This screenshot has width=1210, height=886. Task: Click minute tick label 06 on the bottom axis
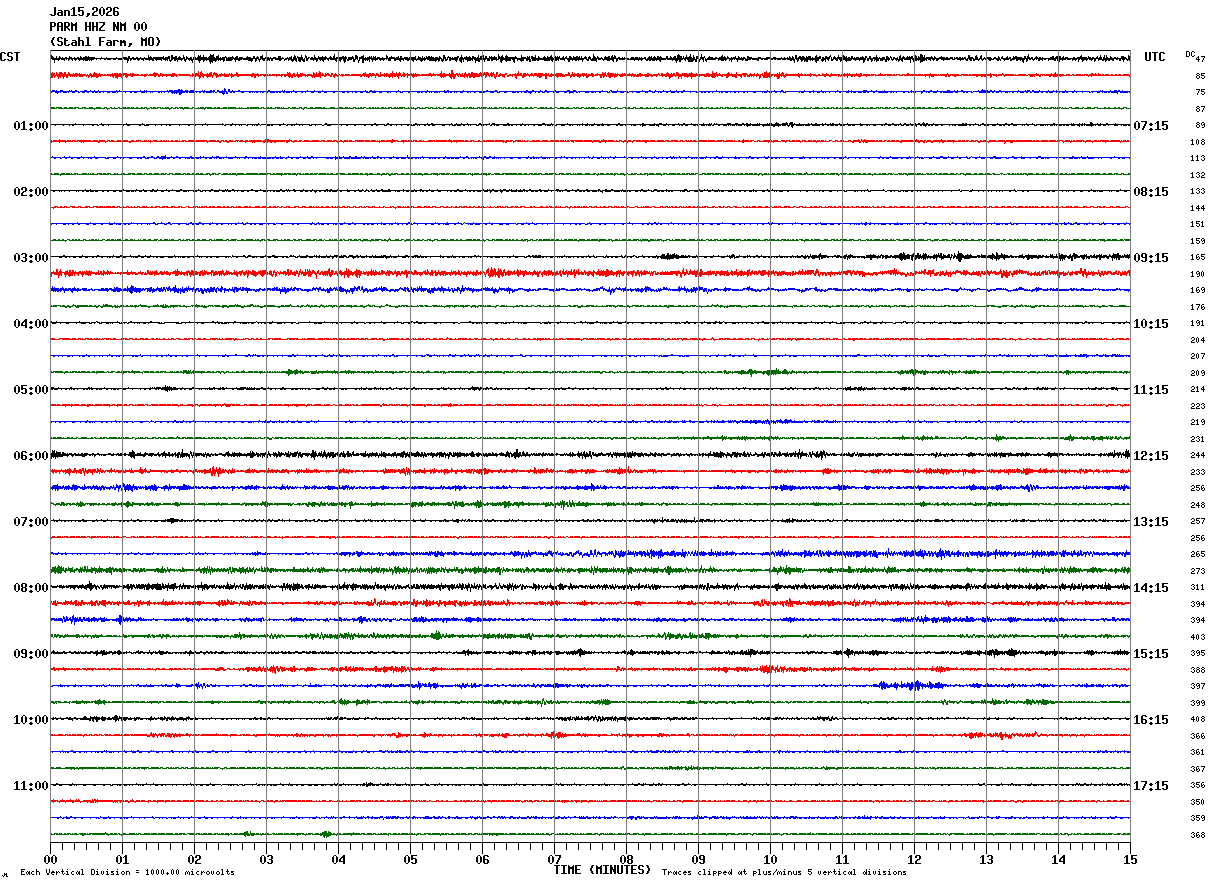coord(482,859)
